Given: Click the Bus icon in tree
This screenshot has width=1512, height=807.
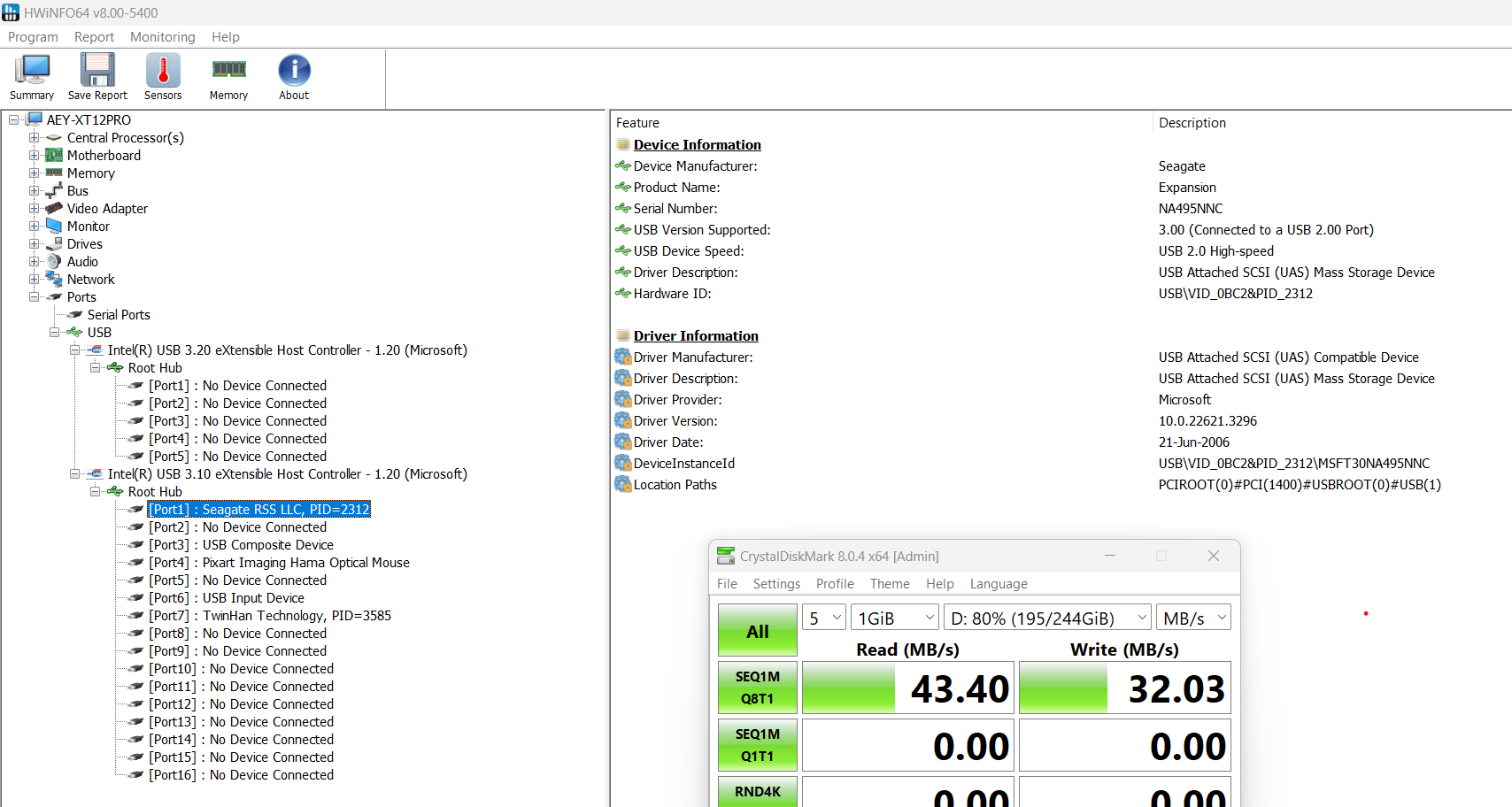Looking at the screenshot, I should (x=54, y=190).
